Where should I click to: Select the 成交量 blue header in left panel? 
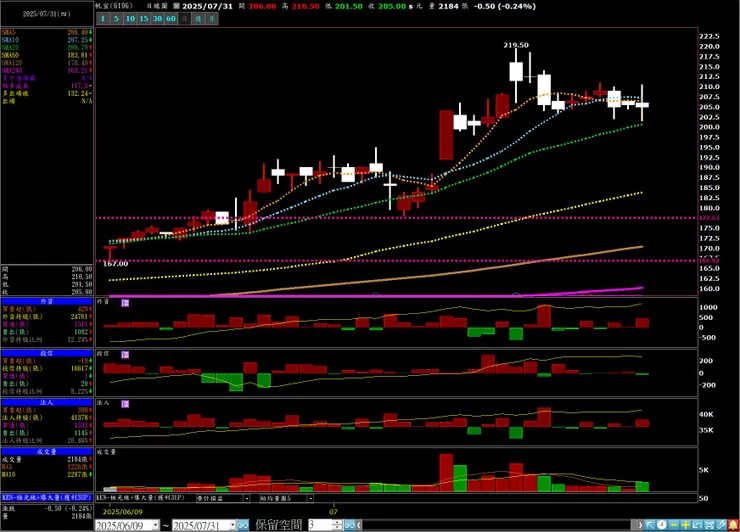(47, 452)
